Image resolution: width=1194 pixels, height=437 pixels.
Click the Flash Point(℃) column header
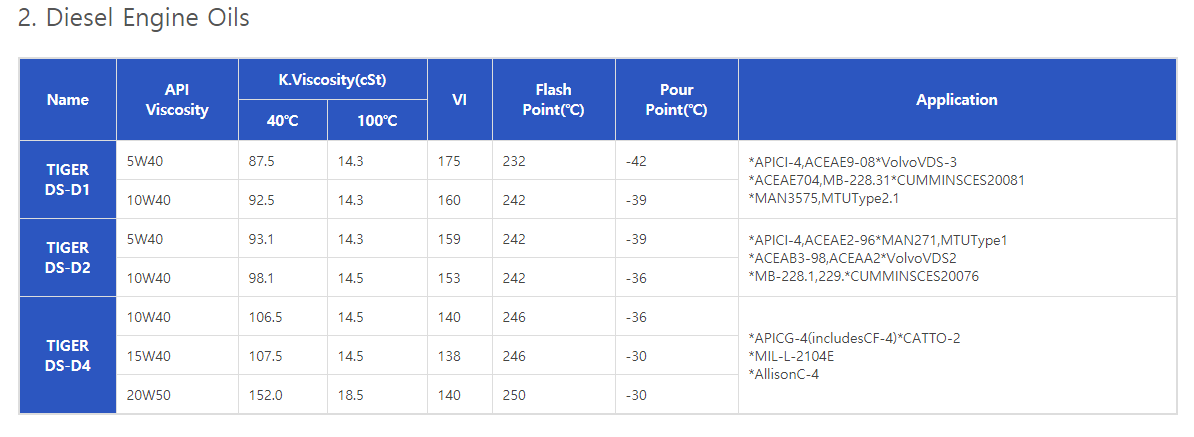pyautogui.click(x=553, y=100)
